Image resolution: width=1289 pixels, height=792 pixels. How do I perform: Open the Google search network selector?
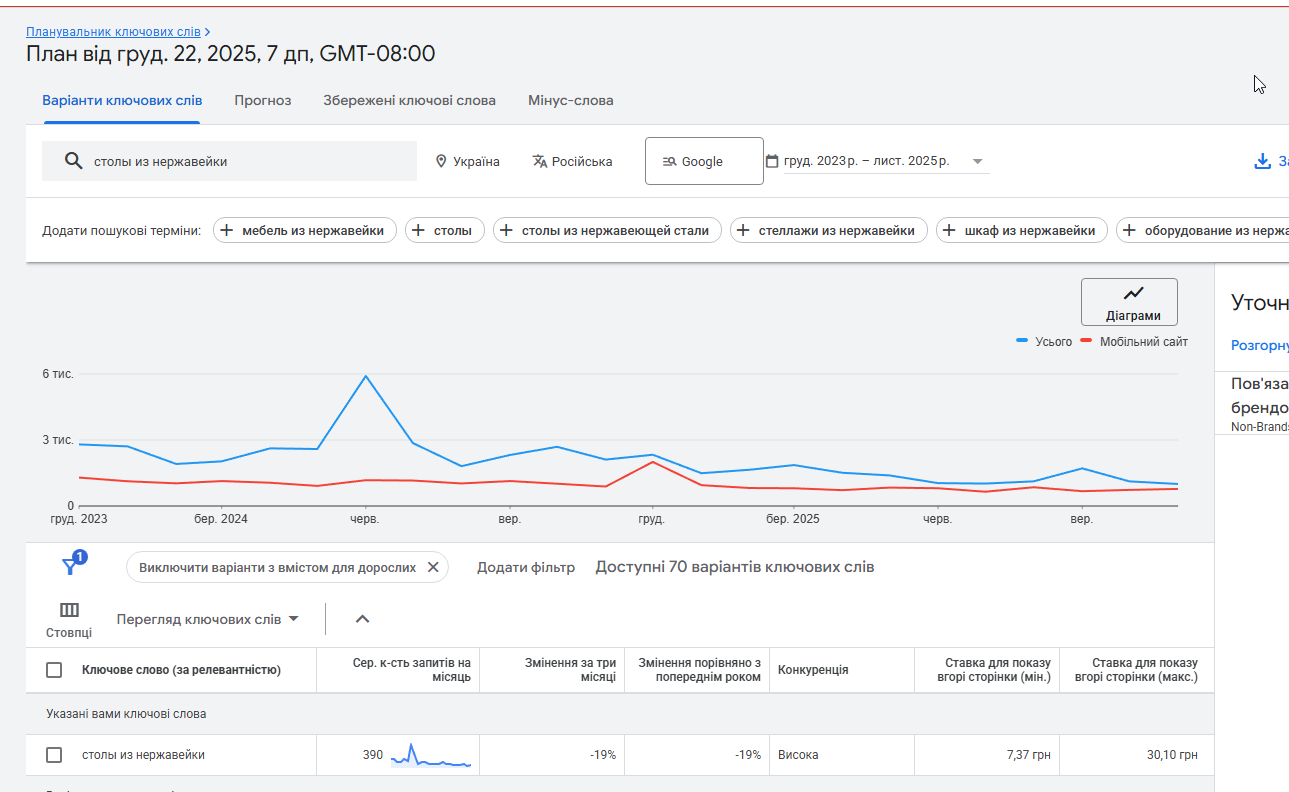(704, 161)
